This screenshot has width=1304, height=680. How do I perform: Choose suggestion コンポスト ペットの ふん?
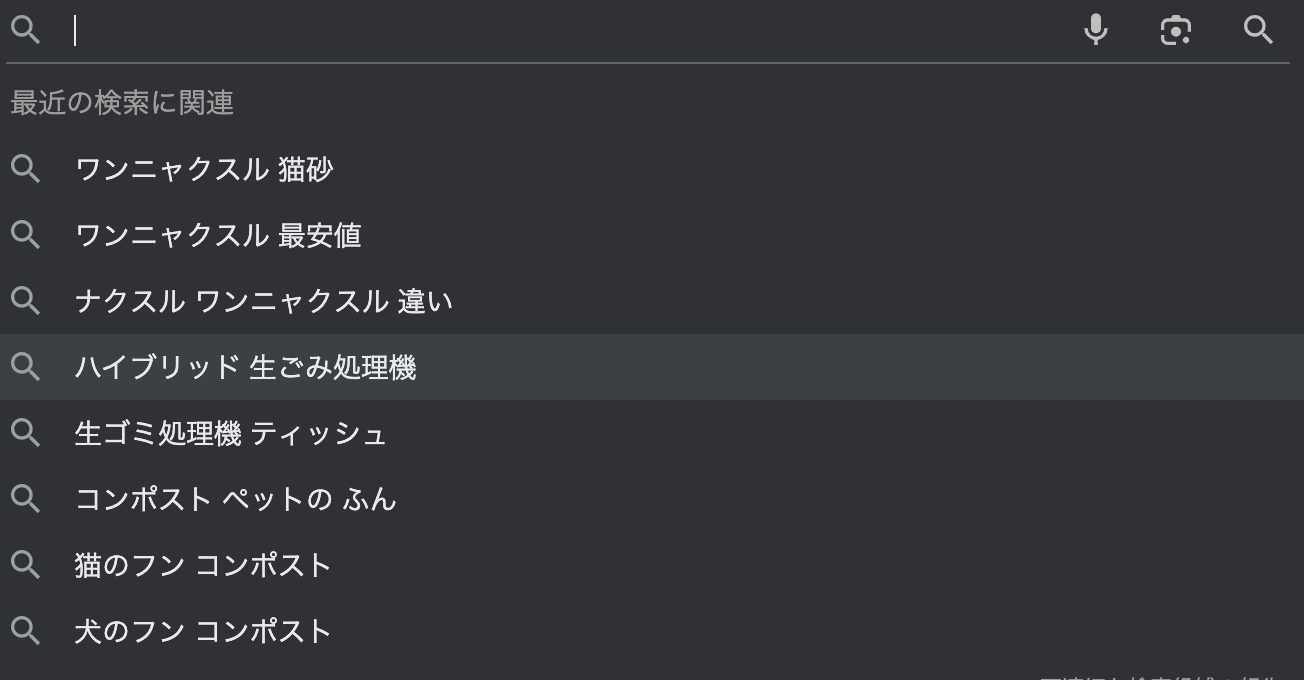tap(236, 499)
